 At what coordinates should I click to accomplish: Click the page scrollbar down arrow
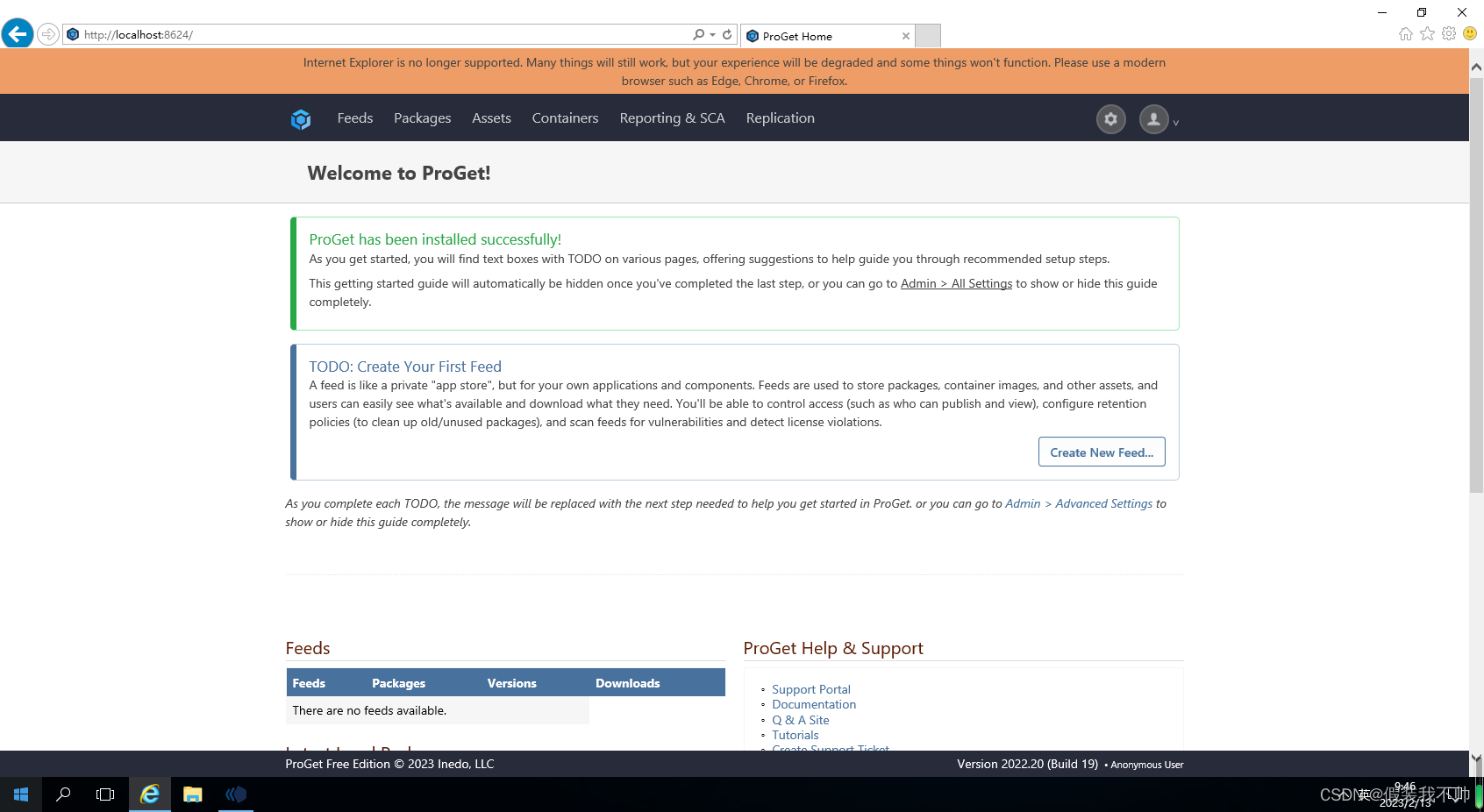pos(1477,759)
